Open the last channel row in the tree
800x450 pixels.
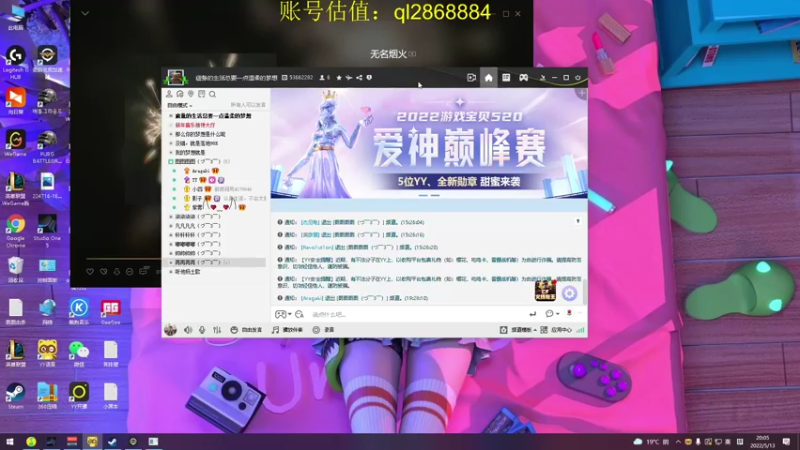[188, 272]
